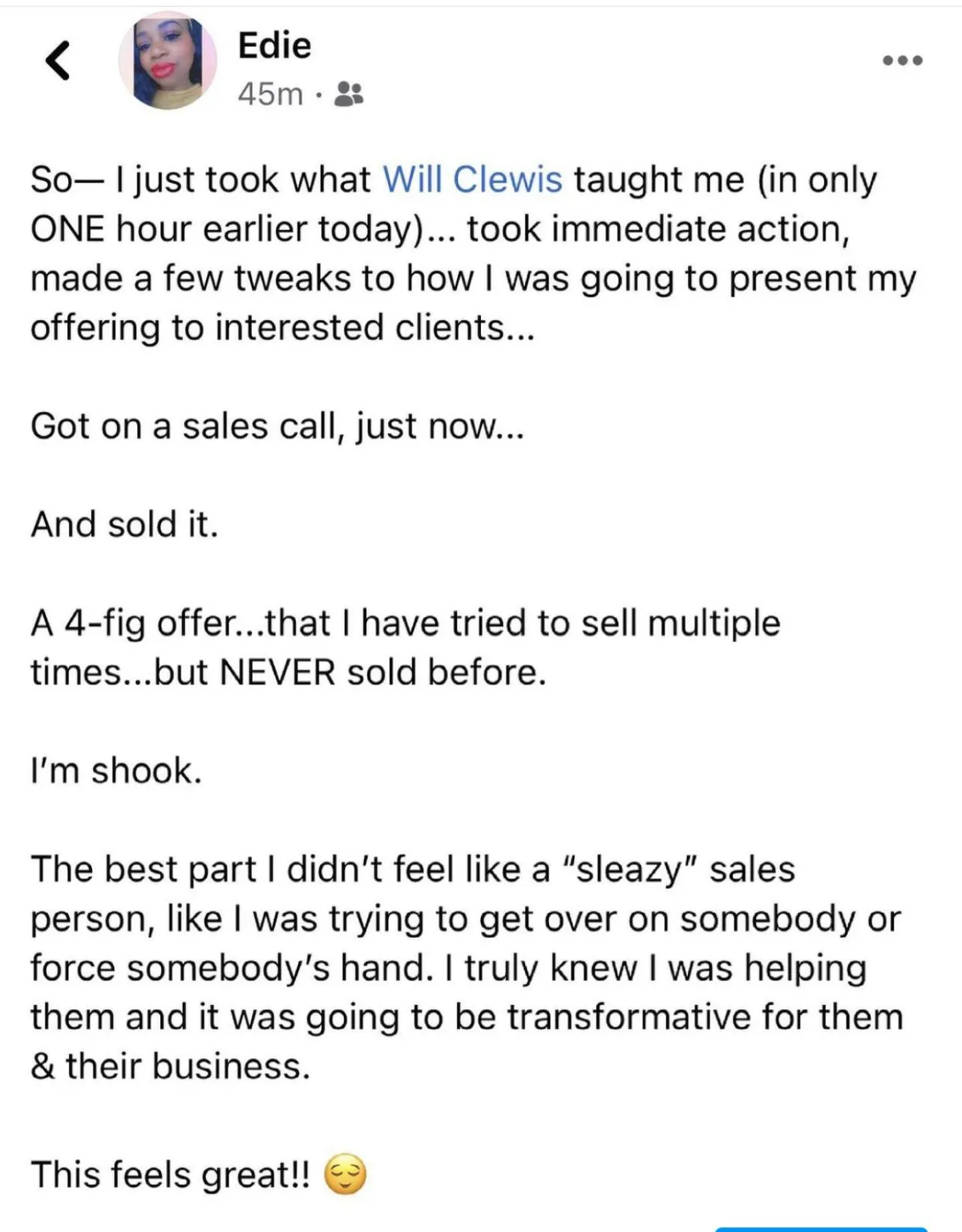Viewport: 962px width, 1232px height.
Task: Tap the friends audience icon beside timestamp
Action: [x=348, y=95]
